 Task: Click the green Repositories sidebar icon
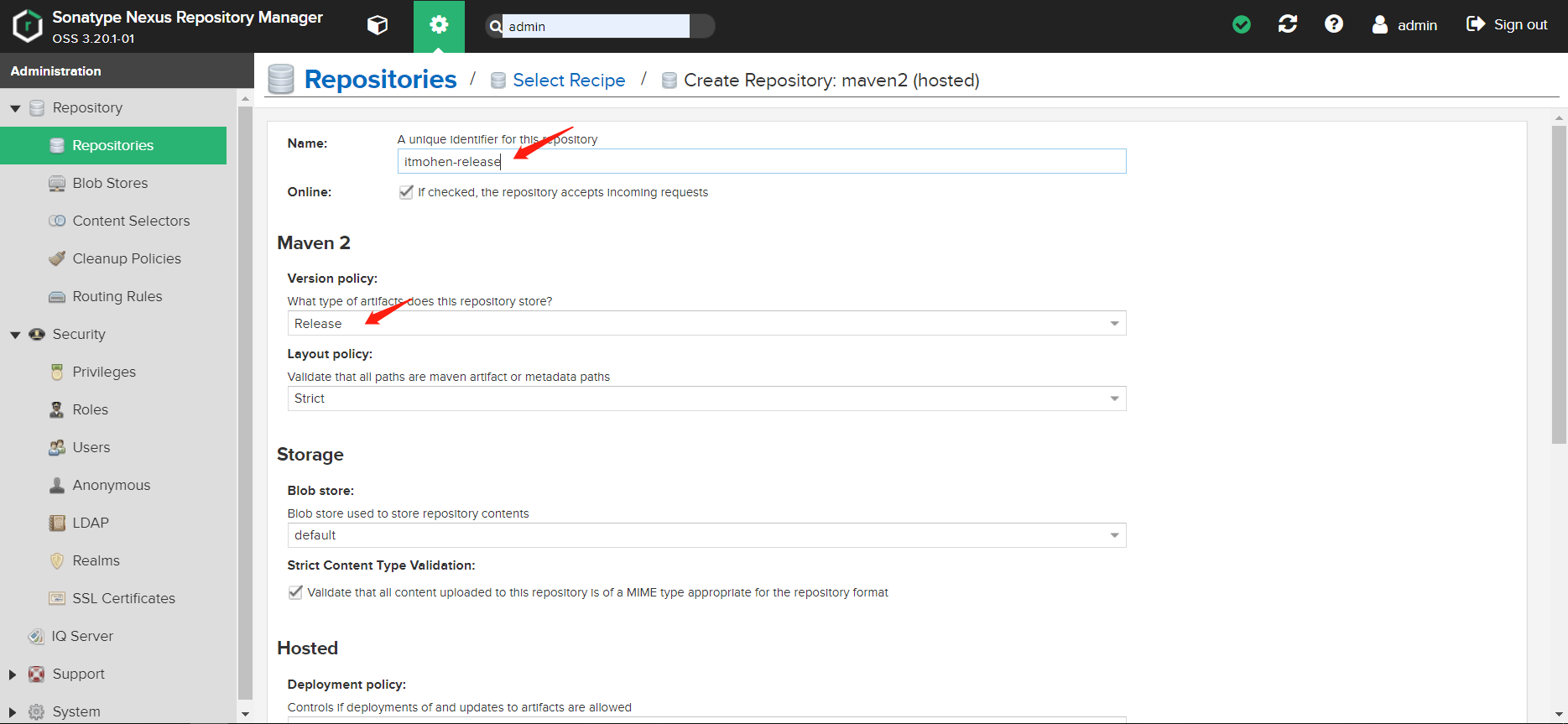[x=57, y=146]
